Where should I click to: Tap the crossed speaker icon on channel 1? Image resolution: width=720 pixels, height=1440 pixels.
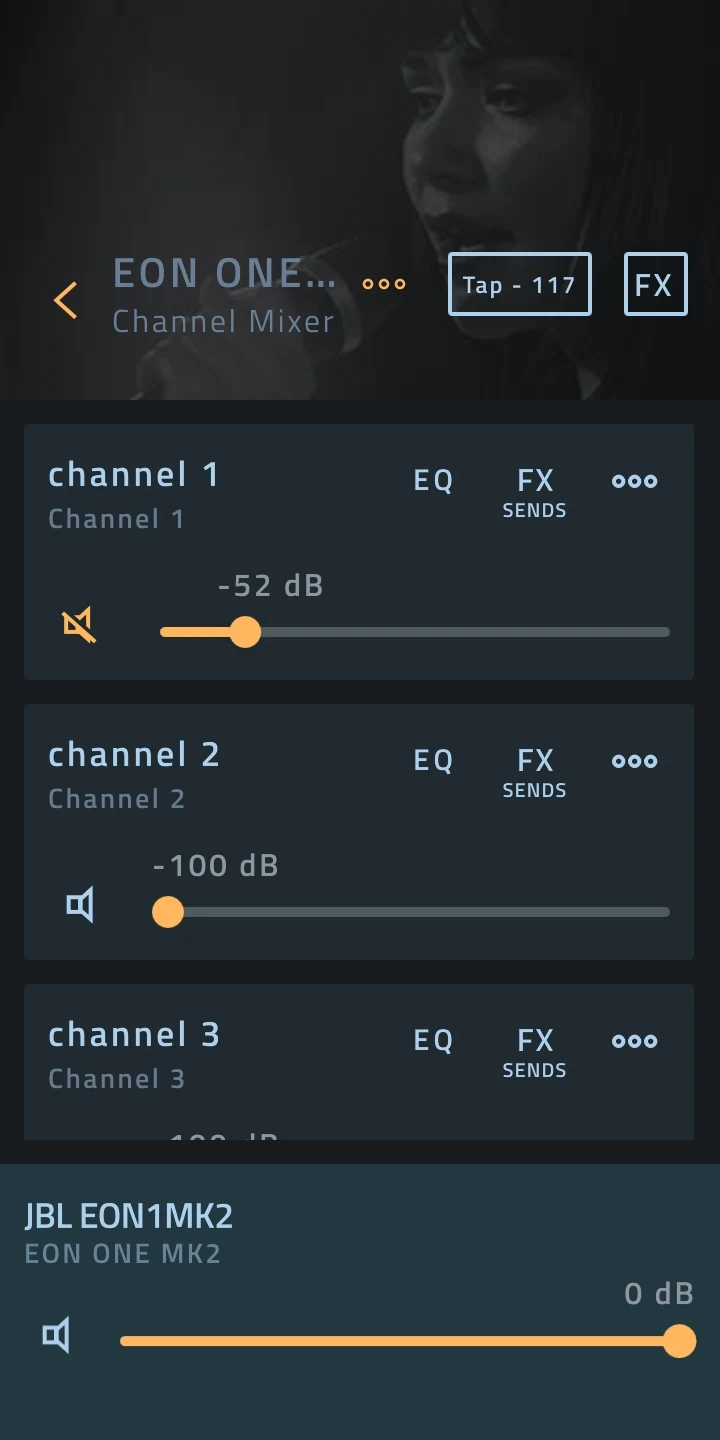(80, 624)
